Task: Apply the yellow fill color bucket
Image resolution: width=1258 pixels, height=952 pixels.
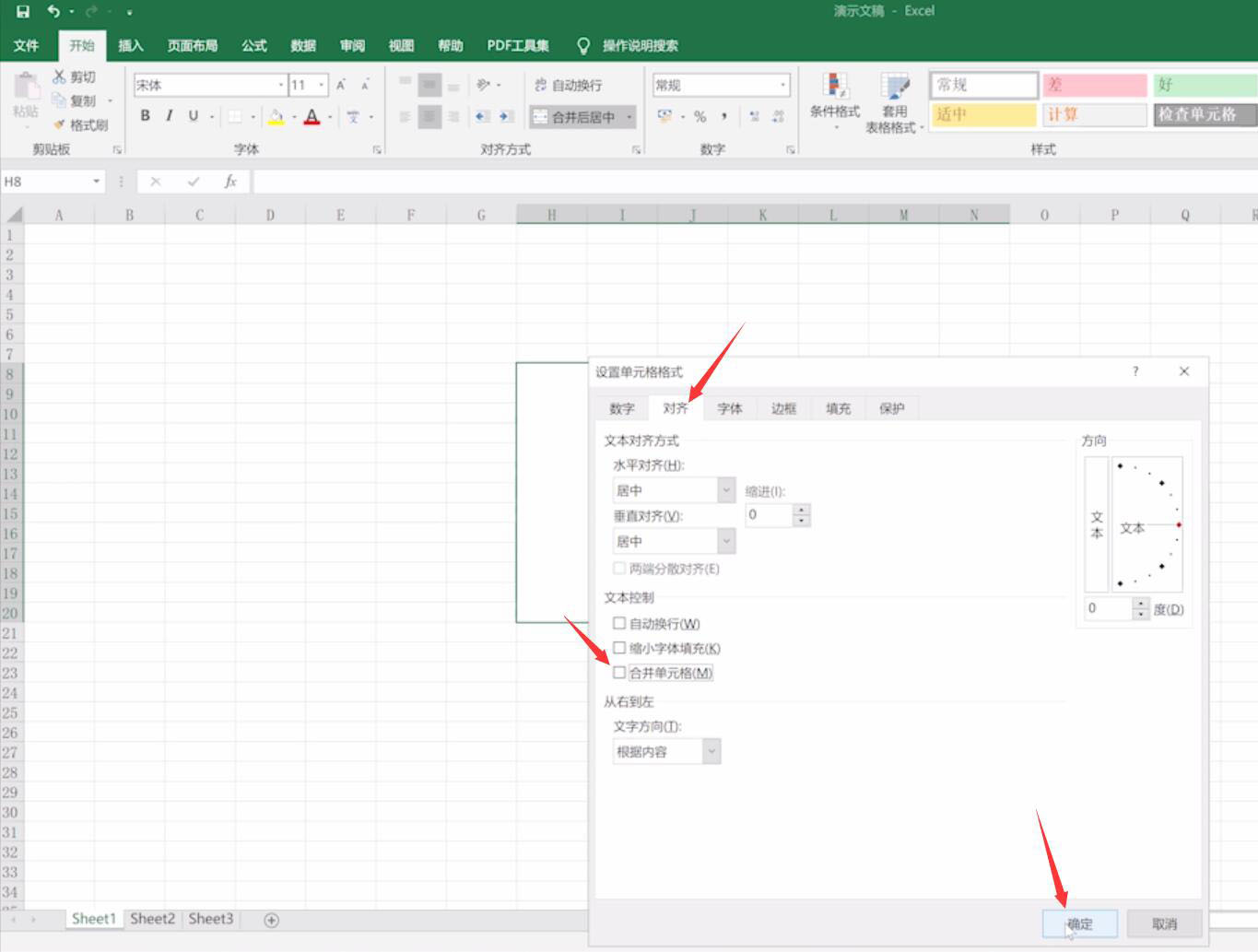Action: [x=276, y=116]
